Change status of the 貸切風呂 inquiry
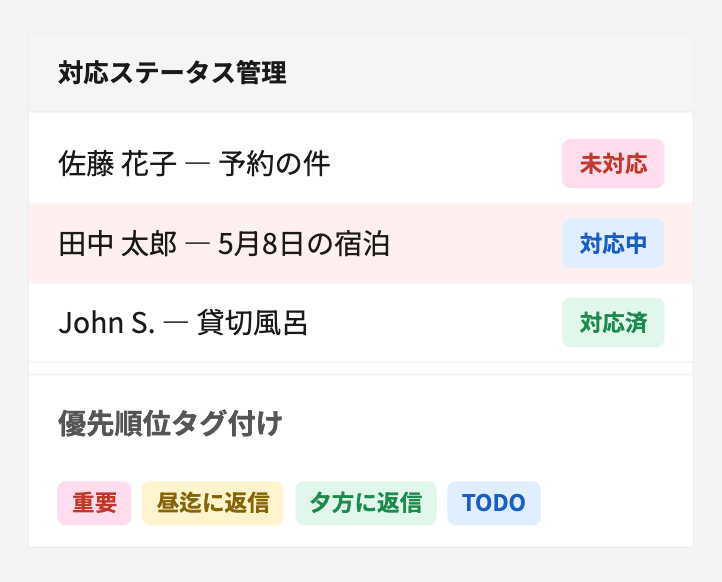Image resolution: width=722 pixels, height=582 pixels. 613,323
